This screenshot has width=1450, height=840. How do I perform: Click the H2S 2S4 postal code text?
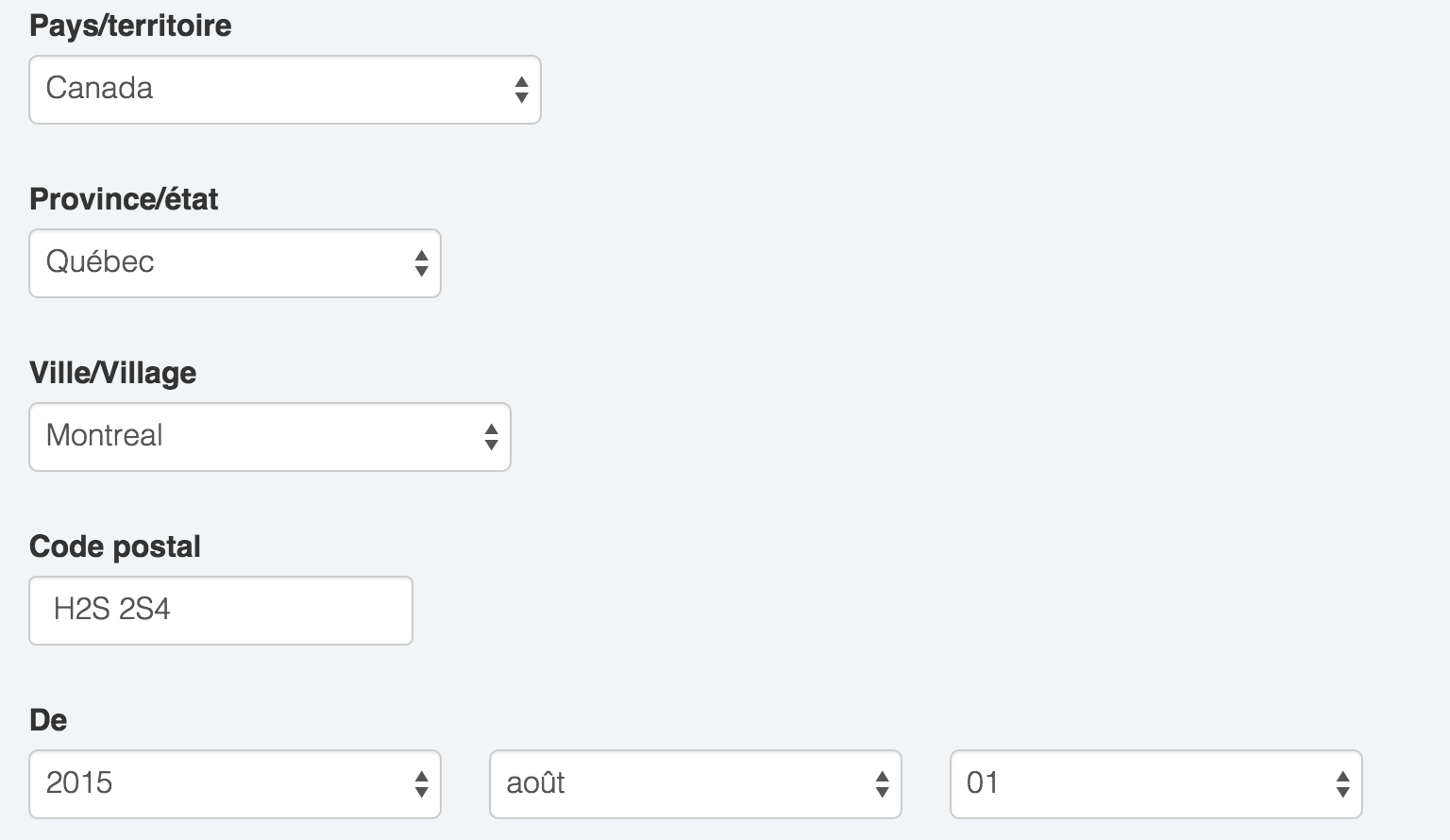[x=111, y=610]
